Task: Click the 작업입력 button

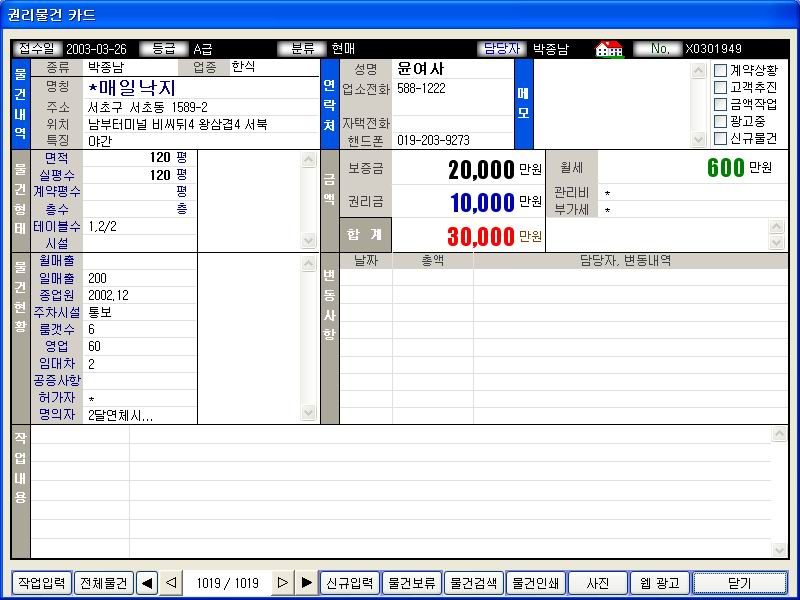Action: (41, 583)
